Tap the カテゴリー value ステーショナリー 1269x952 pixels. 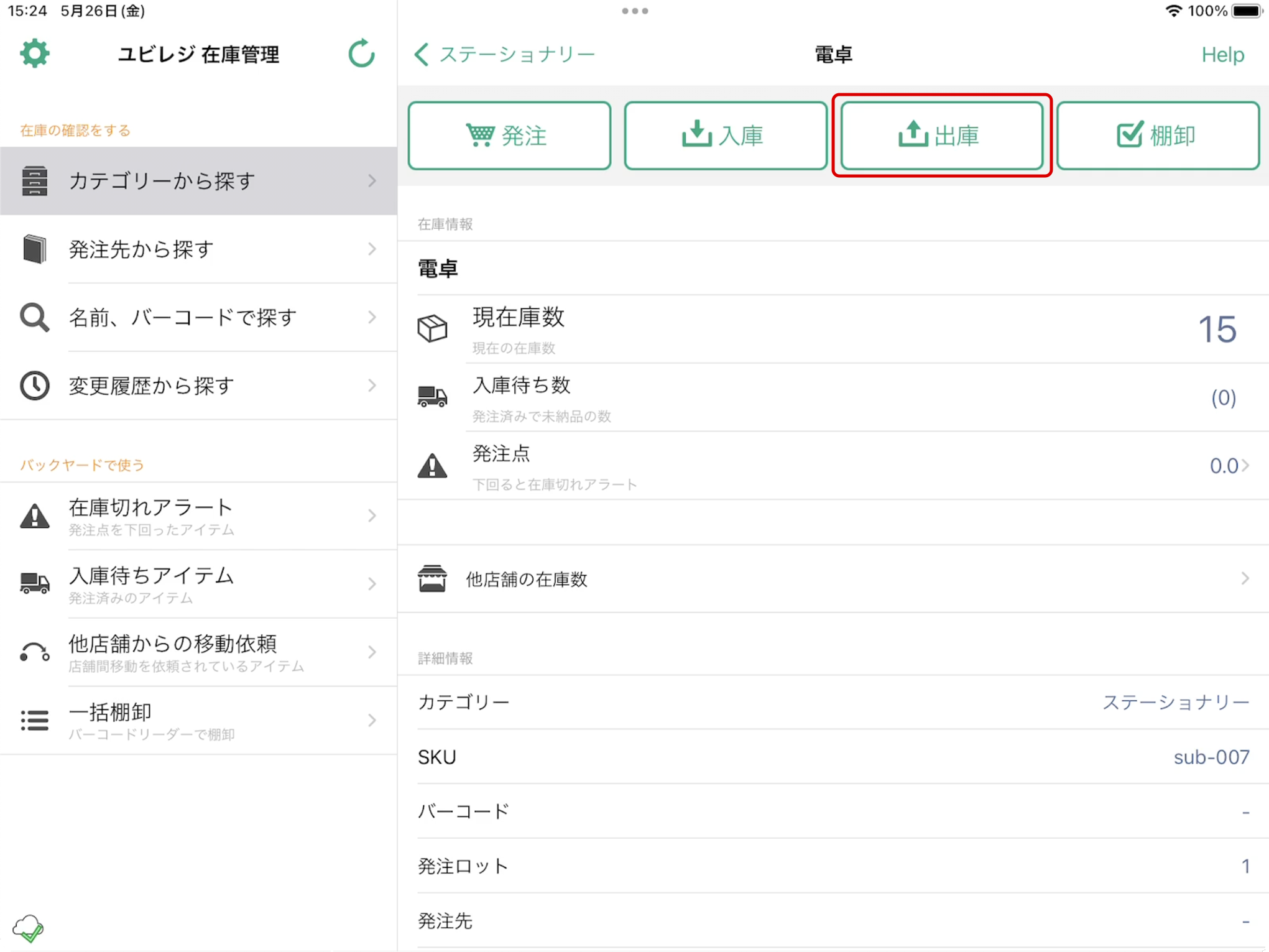click(x=1176, y=702)
